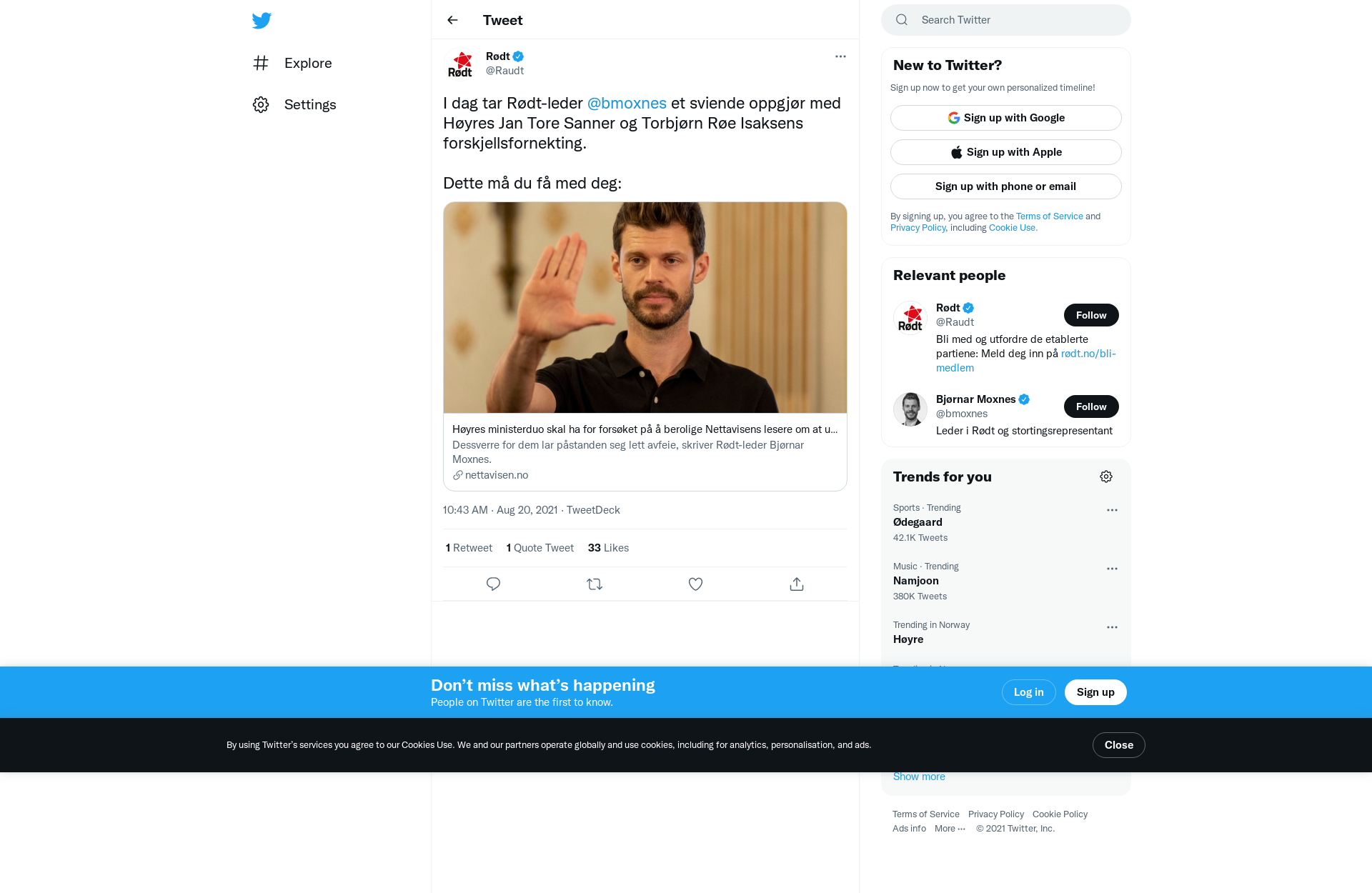Expand the footer More menu
The width and height of the screenshot is (1372, 893).
(x=950, y=829)
